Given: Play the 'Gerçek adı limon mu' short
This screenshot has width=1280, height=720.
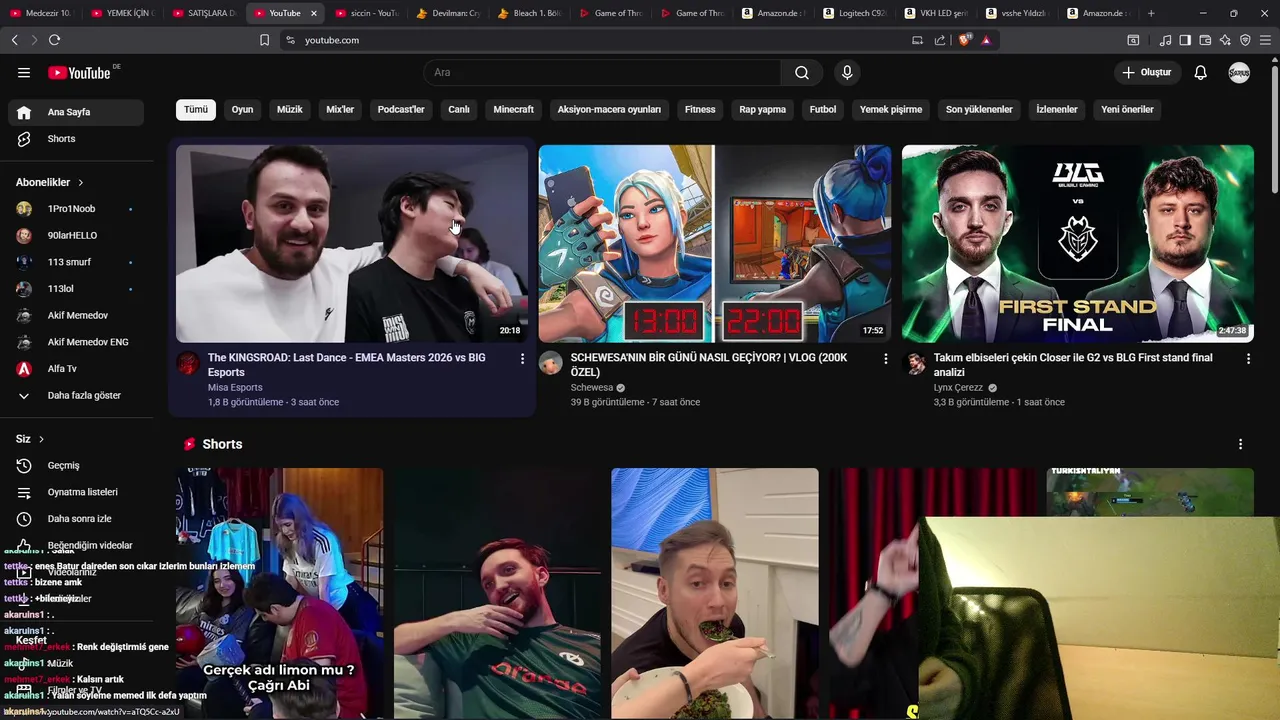Looking at the screenshot, I should click(280, 594).
